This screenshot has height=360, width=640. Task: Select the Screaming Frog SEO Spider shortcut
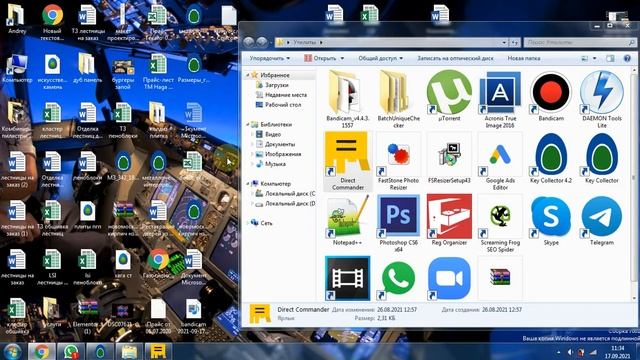click(500, 224)
